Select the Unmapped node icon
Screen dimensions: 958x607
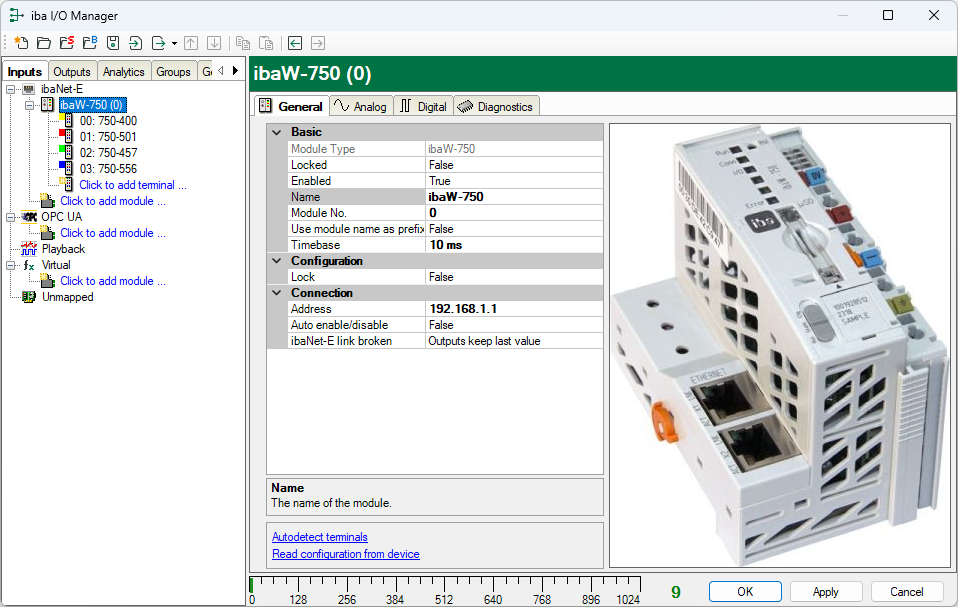pos(29,297)
